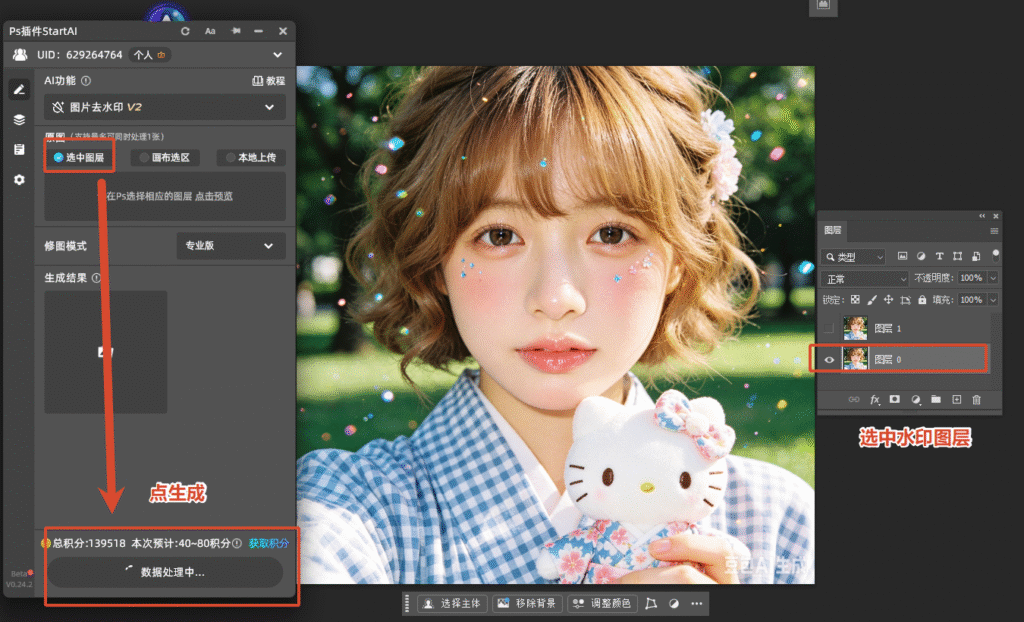
Task: Select the 画布选区 radio option
Action: coord(165,157)
